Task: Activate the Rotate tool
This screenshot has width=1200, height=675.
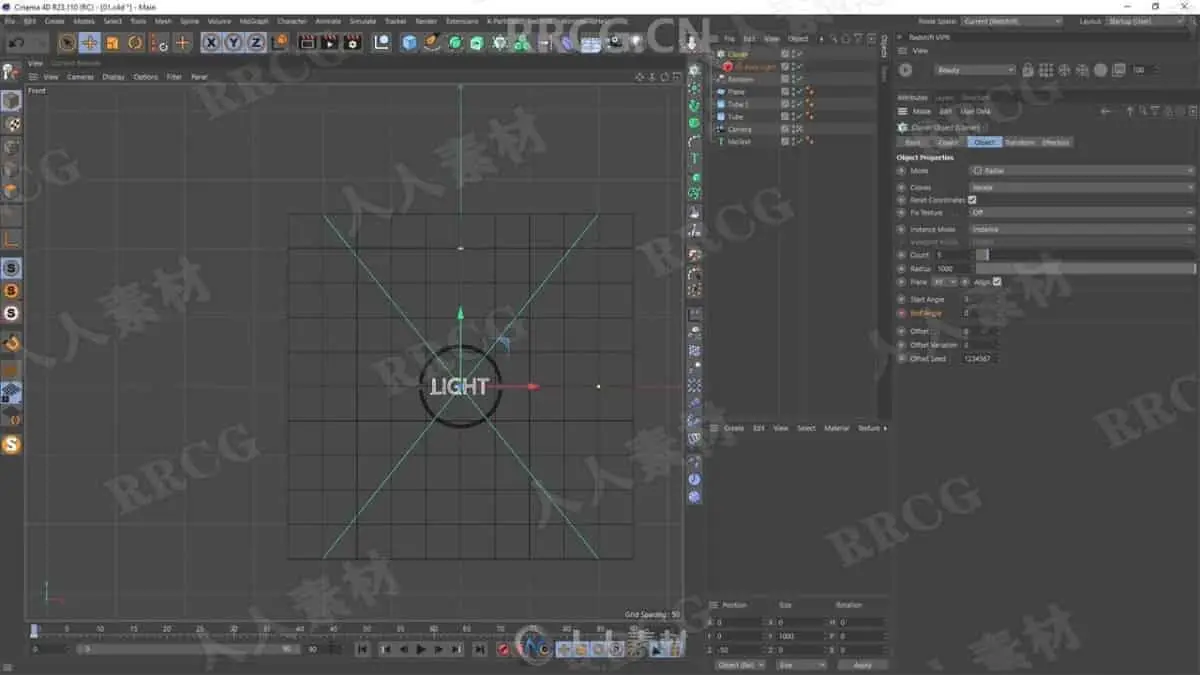Action: (135, 42)
